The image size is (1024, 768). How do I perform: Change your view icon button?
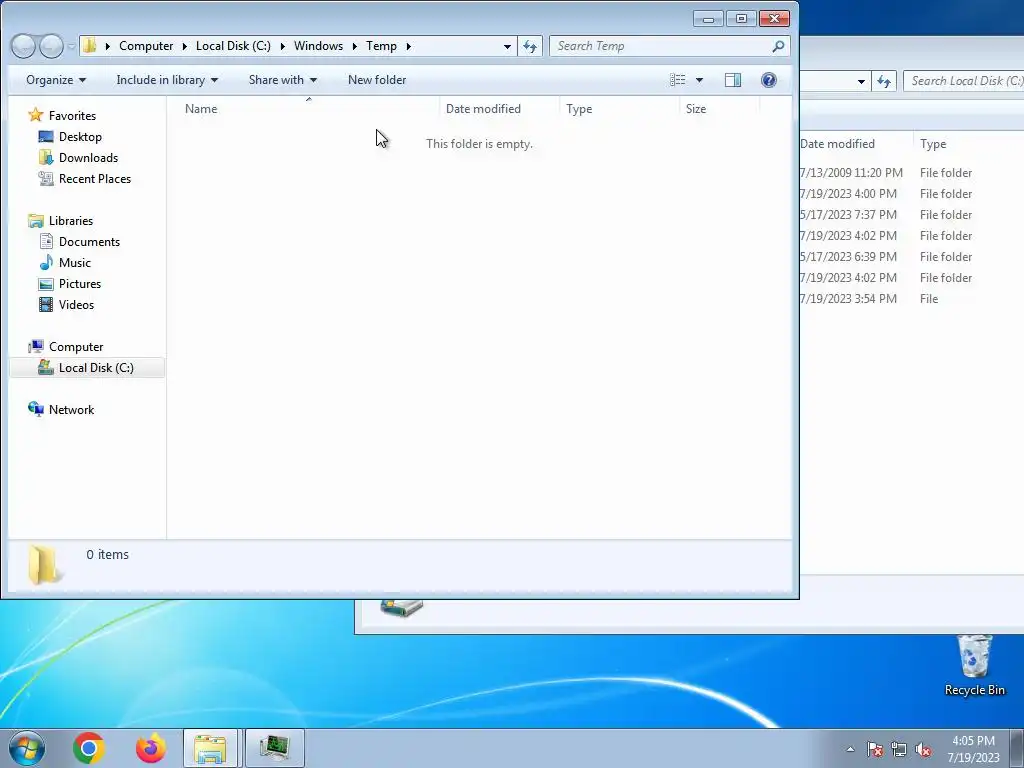[x=678, y=80]
